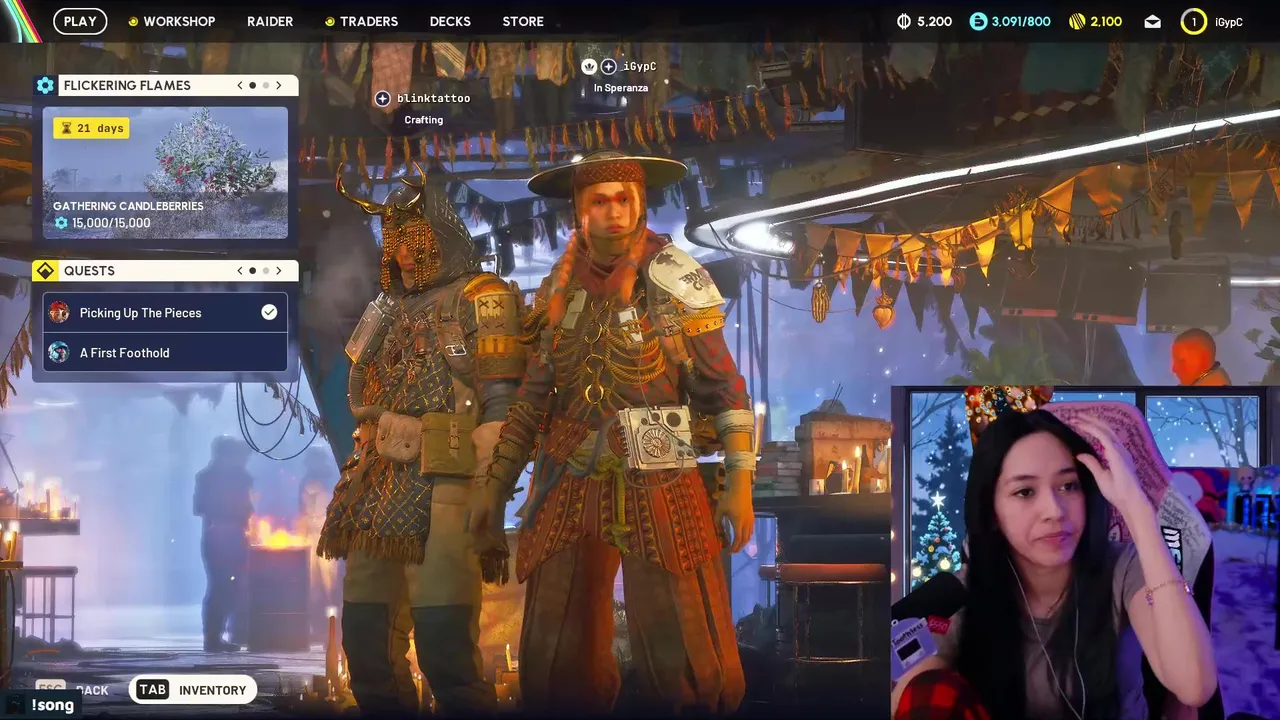Image resolution: width=1280 pixels, height=720 pixels.
Task: Click the 15,000/15,000 progress text
Action: click(x=111, y=223)
